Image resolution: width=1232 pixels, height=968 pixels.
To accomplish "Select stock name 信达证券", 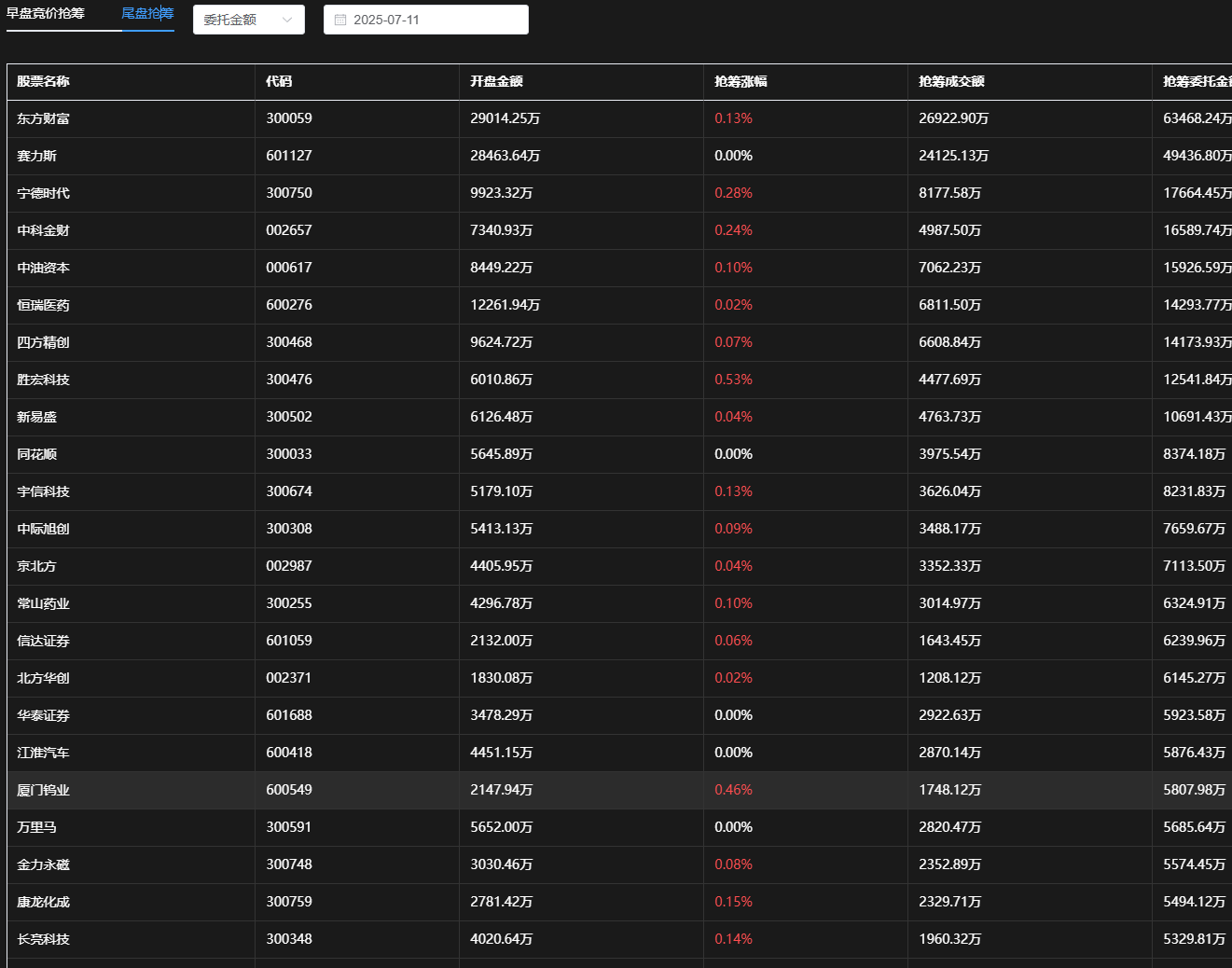I will 44,642.
